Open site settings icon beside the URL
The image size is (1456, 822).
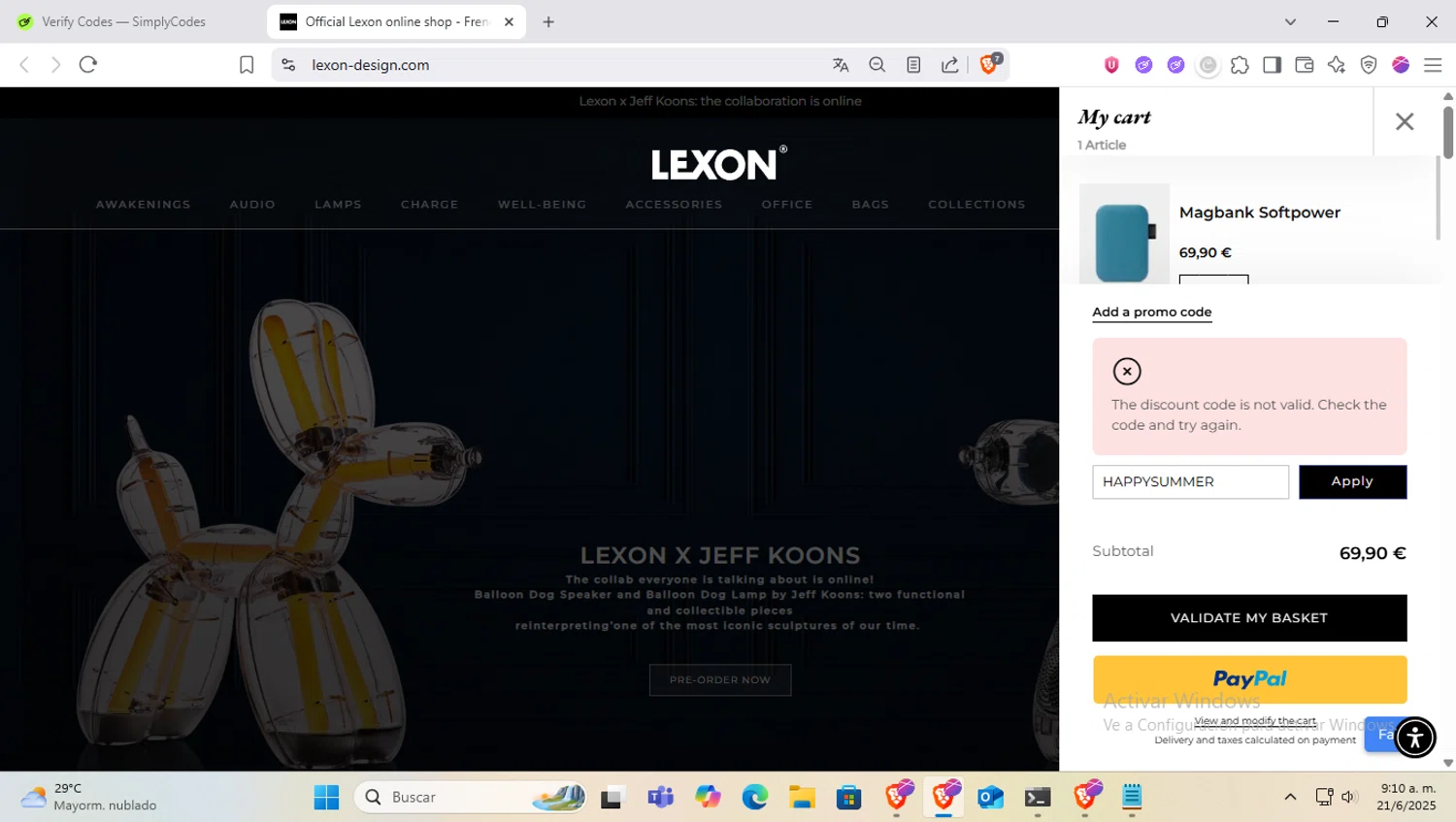click(x=288, y=65)
